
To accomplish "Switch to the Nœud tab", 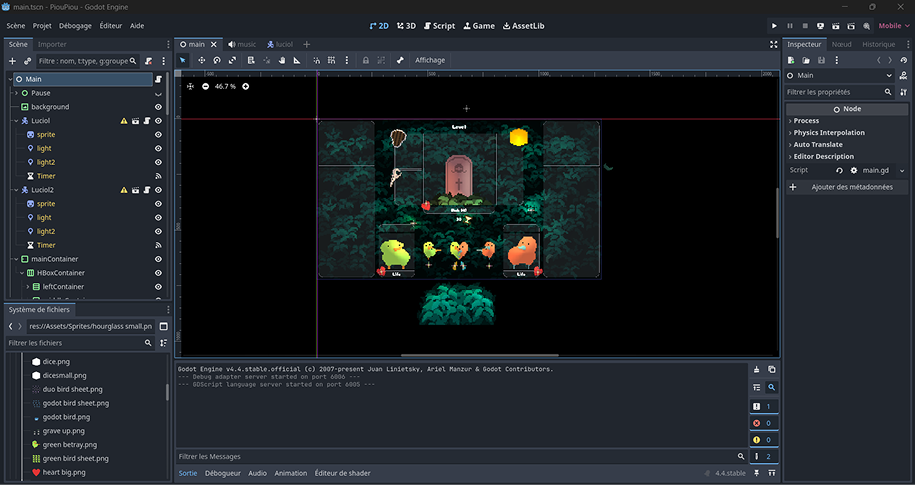I will click(841, 44).
